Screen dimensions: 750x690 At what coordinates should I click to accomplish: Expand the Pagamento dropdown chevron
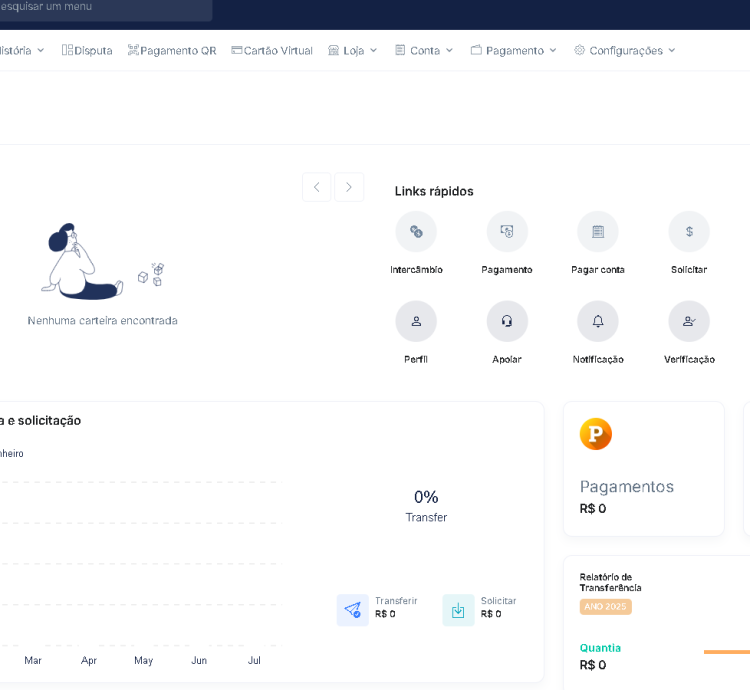point(553,51)
